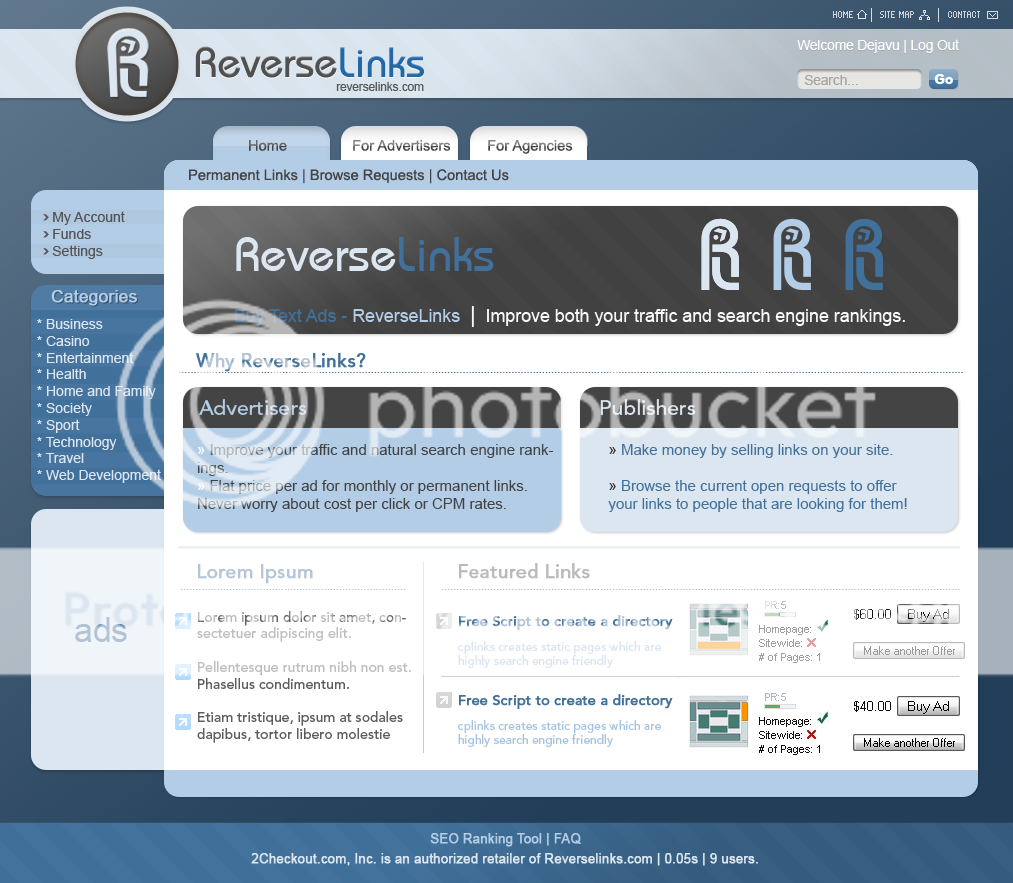The image size is (1013, 883).
Task: Click the green Homepage checkmark in $40.00 listing
Action: coord(823,718)
